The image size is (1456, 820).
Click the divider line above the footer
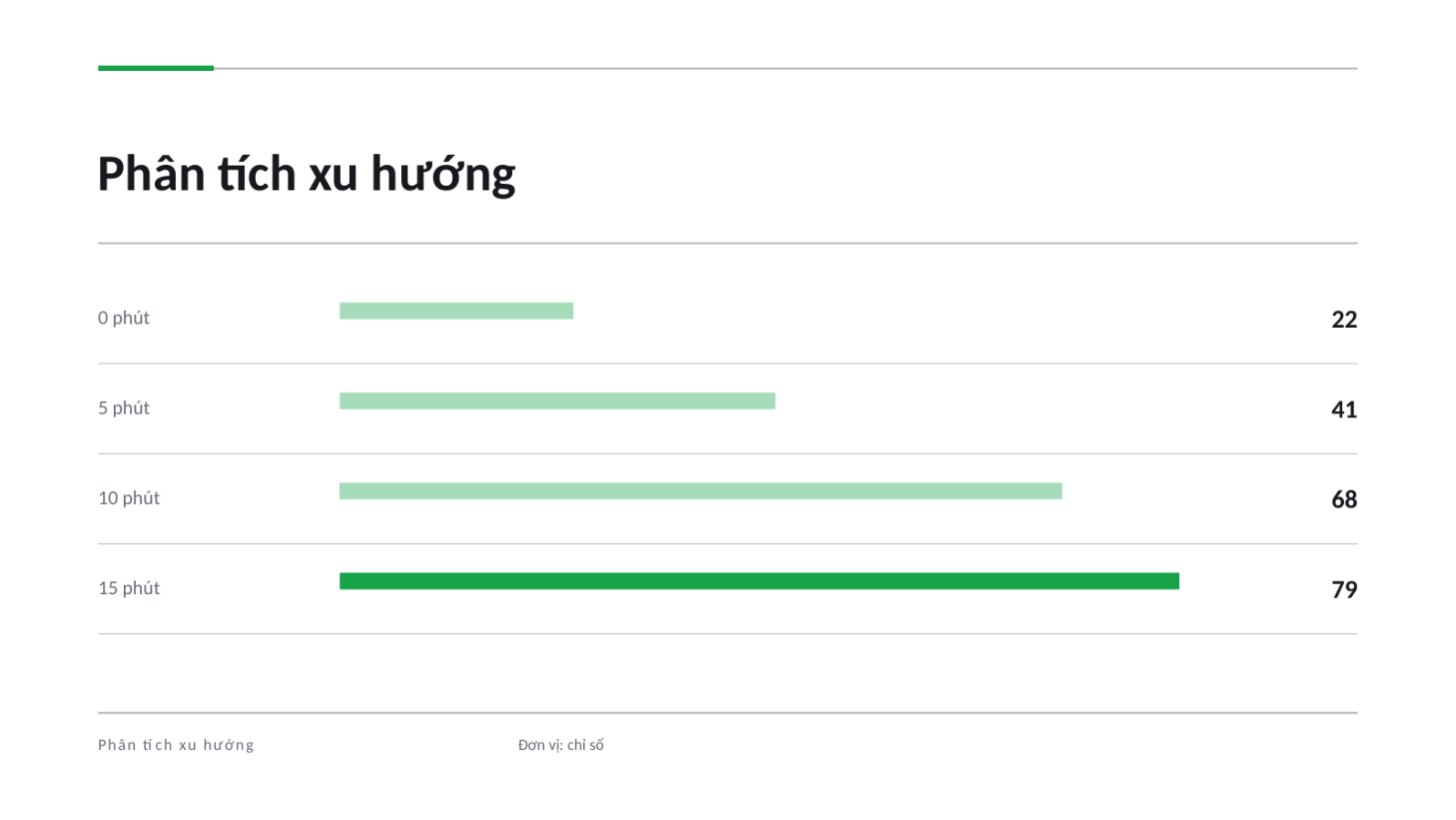pos(728,712)
